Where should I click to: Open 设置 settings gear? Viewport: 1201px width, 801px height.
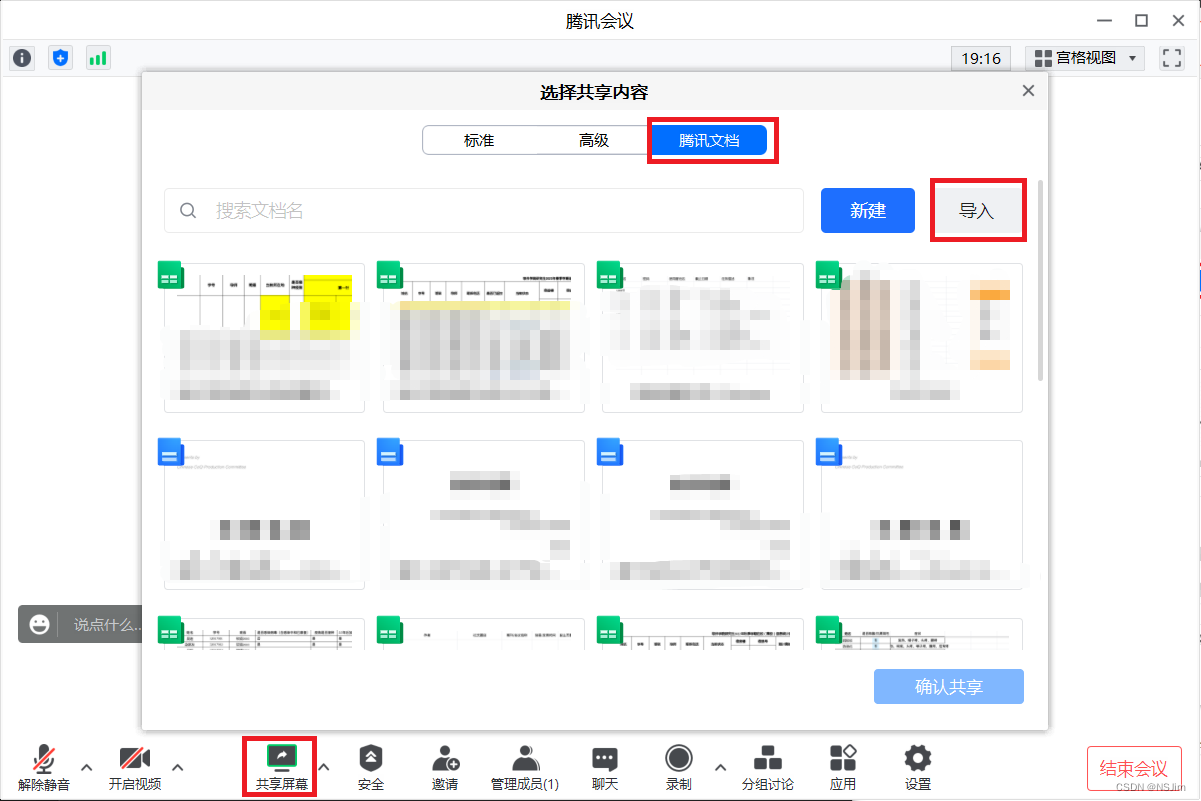(918, 768)
